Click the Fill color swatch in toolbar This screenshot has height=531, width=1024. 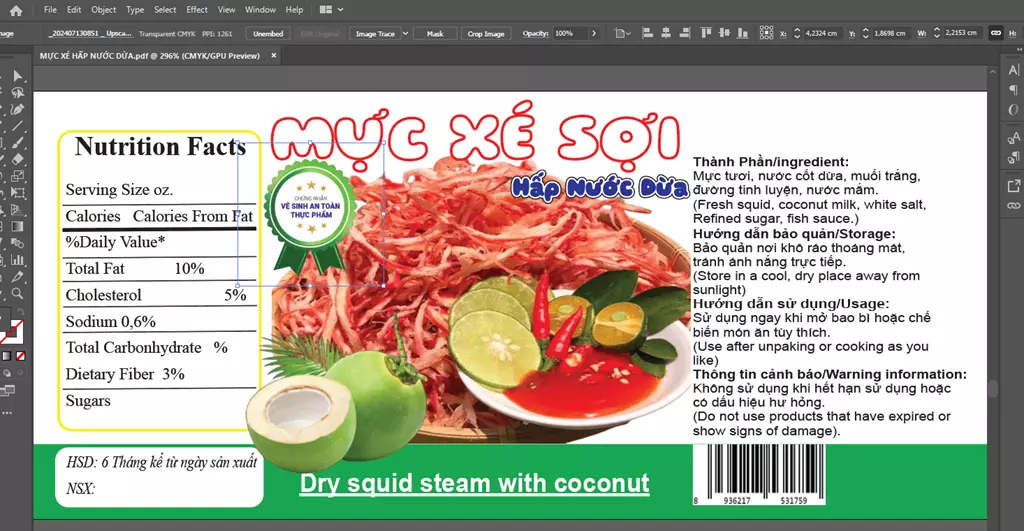(3, 317)
